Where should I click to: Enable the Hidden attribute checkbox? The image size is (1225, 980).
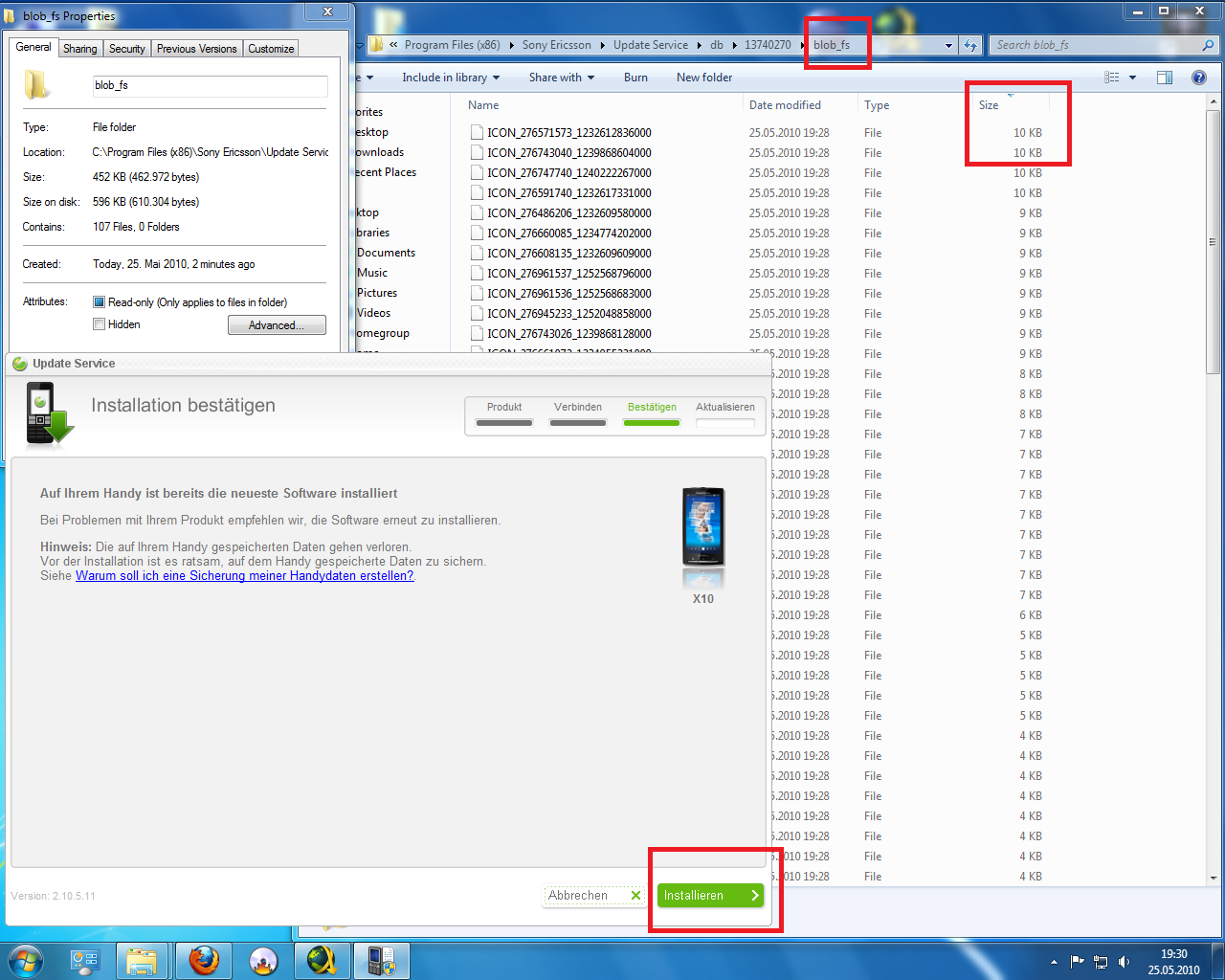99,324
